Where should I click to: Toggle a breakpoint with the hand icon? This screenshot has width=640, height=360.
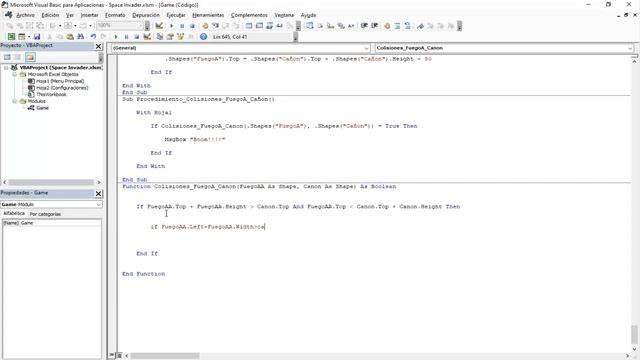(x=205, y=26)
